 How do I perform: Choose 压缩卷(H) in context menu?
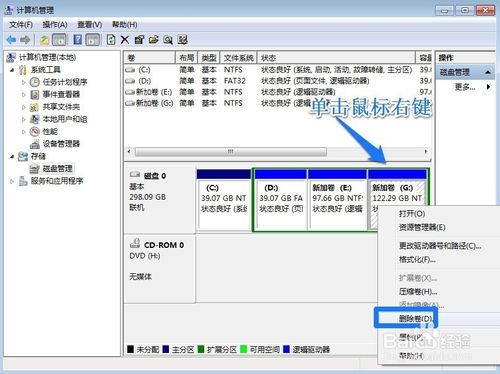[x=438, y=292]
